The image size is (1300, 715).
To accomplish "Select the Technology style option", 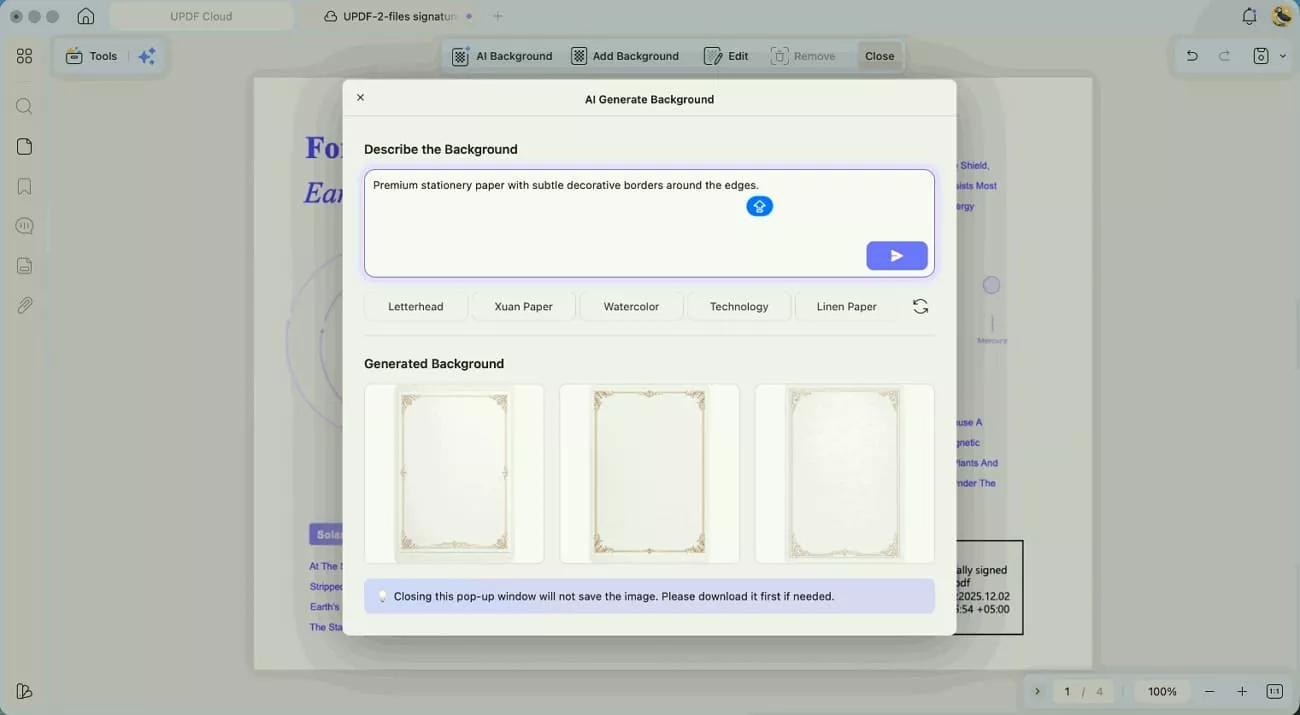I will point(738,306).
